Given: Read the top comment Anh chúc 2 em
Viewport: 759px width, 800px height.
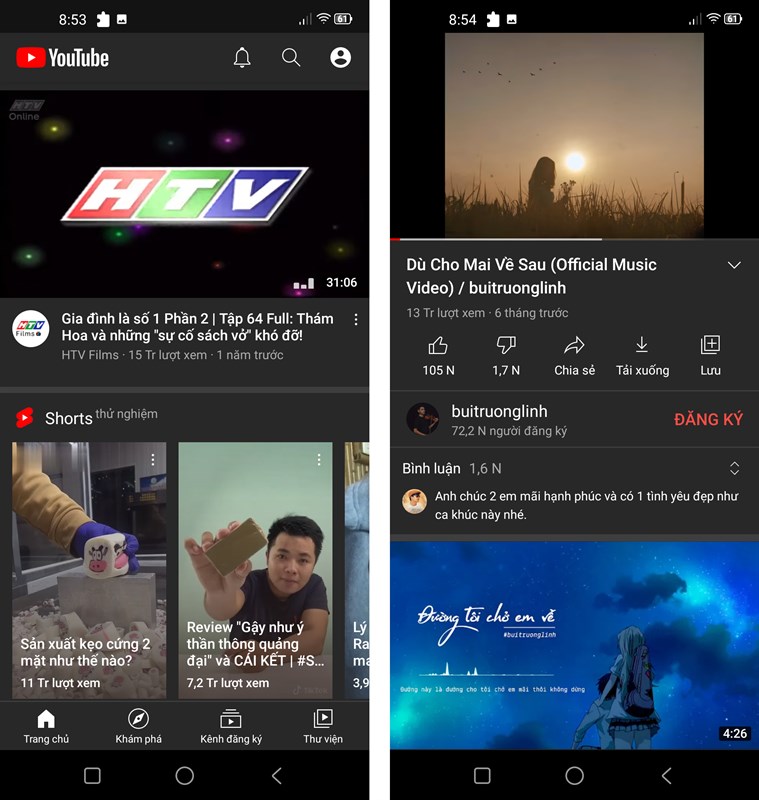Looking at the screenshot, I should (586, 505).
